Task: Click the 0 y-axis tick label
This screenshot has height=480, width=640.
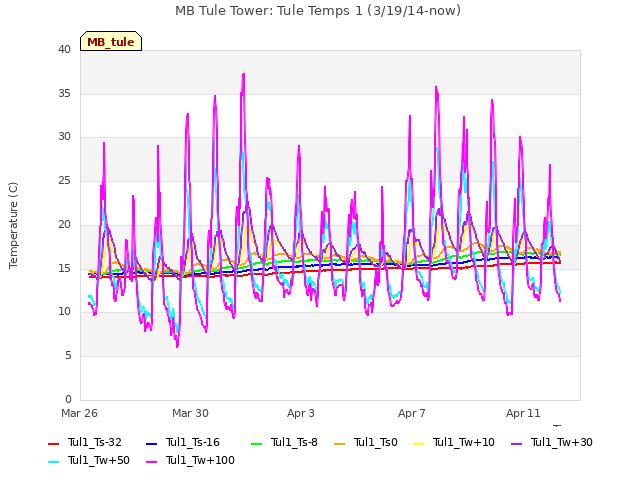Action: click(x=68, y=399)
